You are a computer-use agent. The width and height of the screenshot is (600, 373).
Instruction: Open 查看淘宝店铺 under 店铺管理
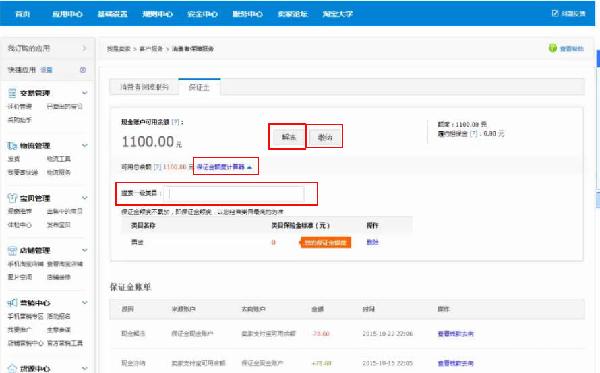pyautogui.click(x=65, y=264)
